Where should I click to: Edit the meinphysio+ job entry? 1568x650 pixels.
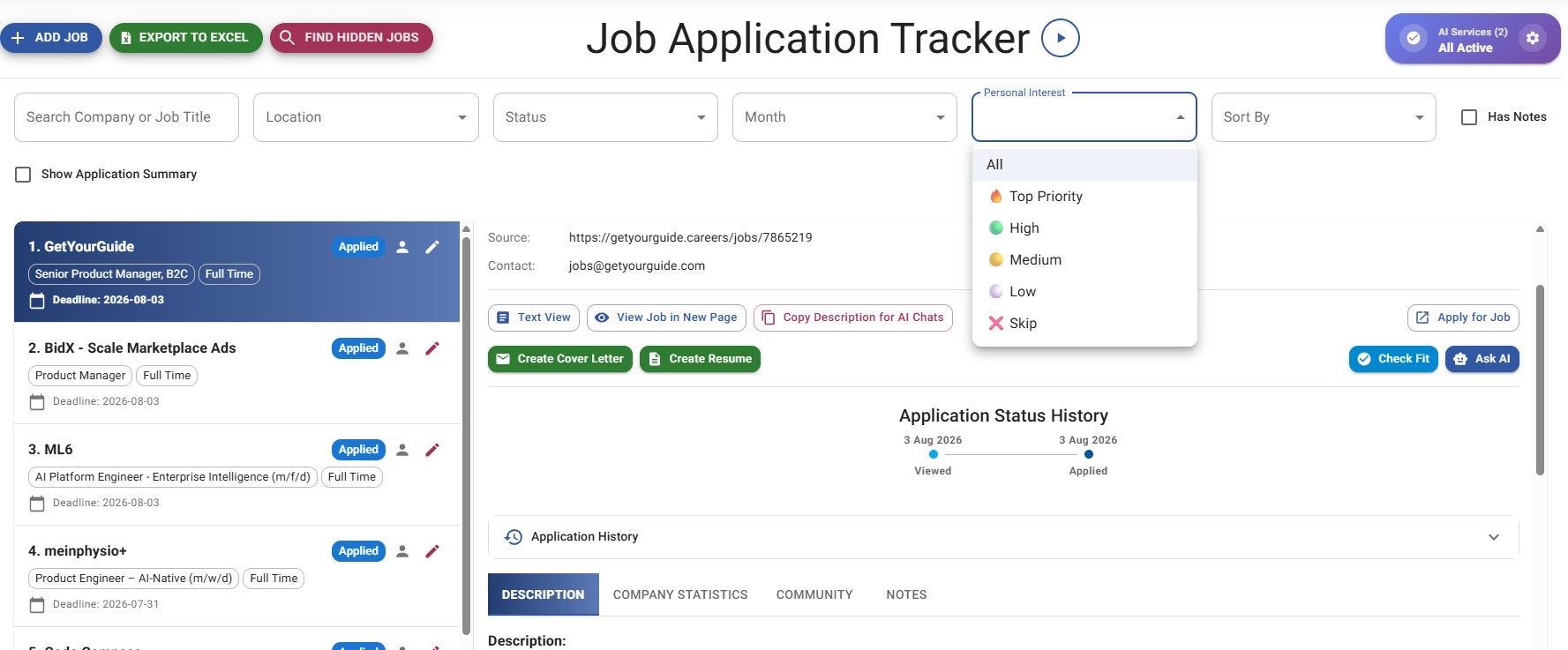(432, 551)
